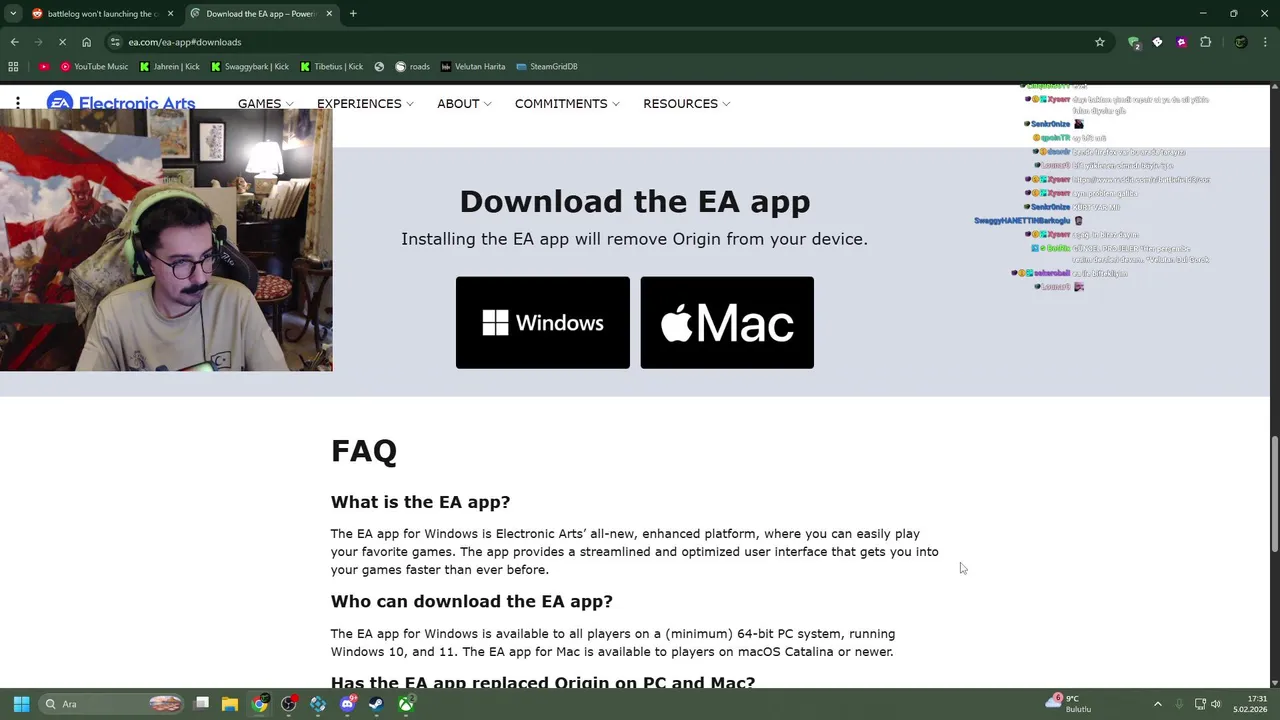Click the globe bookmark icon
The width and height of the screenshot is (1280, 720).
tap(380, 67)
